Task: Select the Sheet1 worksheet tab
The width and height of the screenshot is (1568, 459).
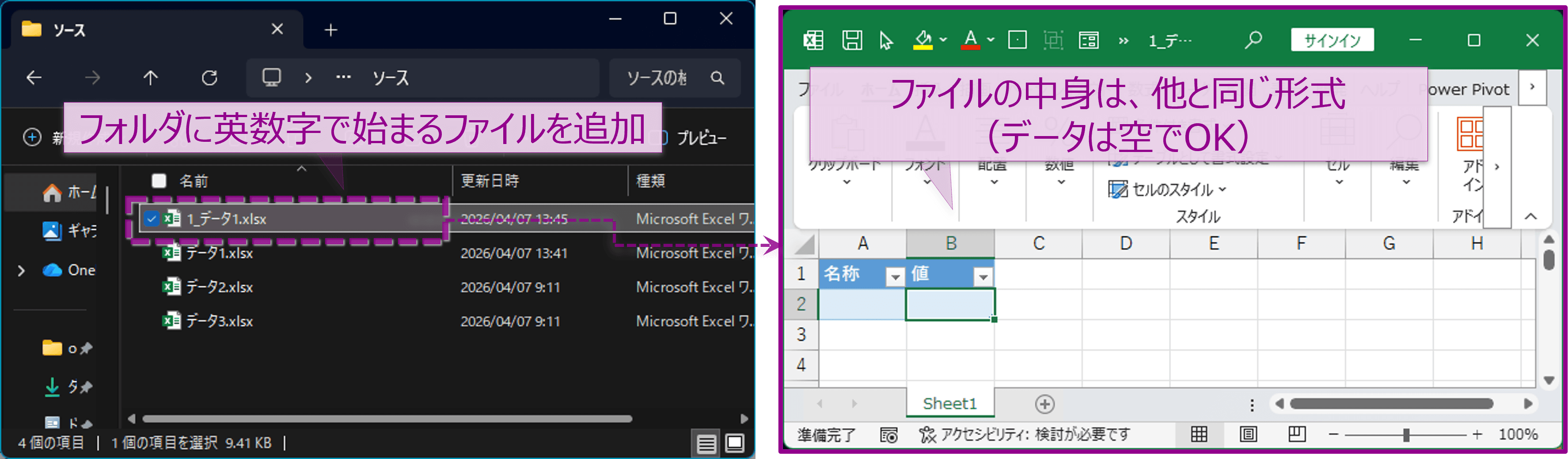Action: tap(949, 403)
